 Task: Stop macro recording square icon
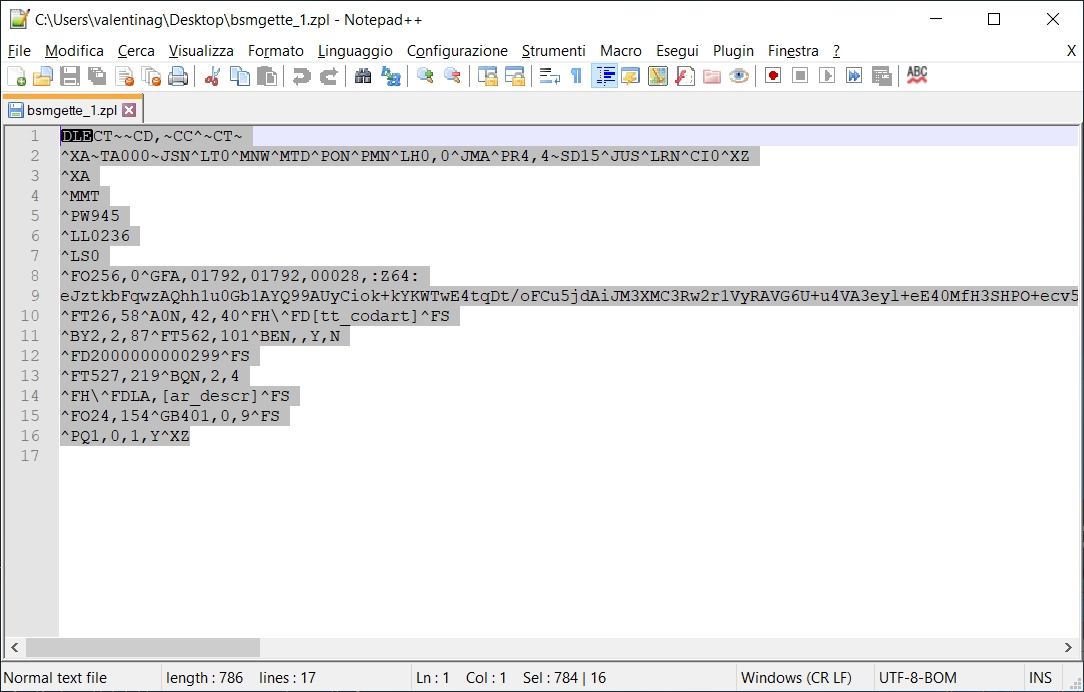pos(800,76)
